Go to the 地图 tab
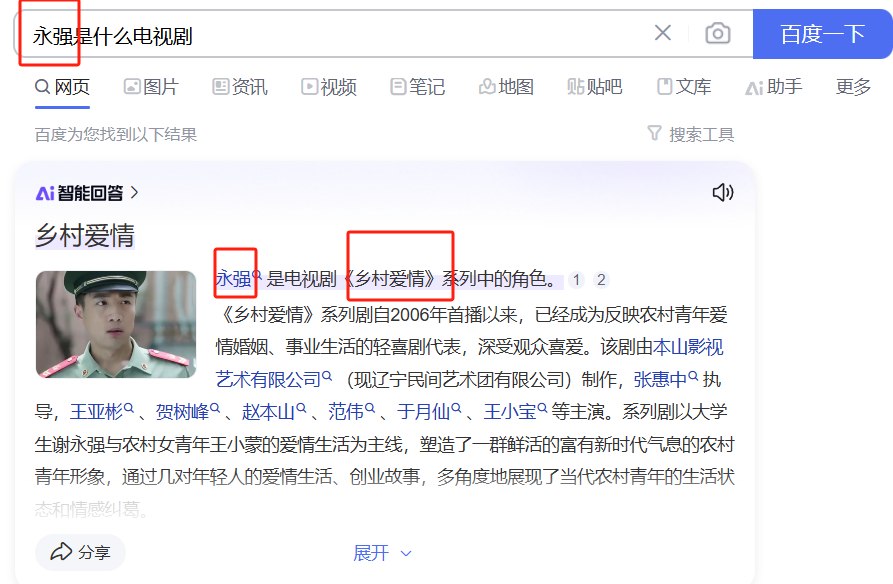The image size is (893, 584). (x=506, y=87)
